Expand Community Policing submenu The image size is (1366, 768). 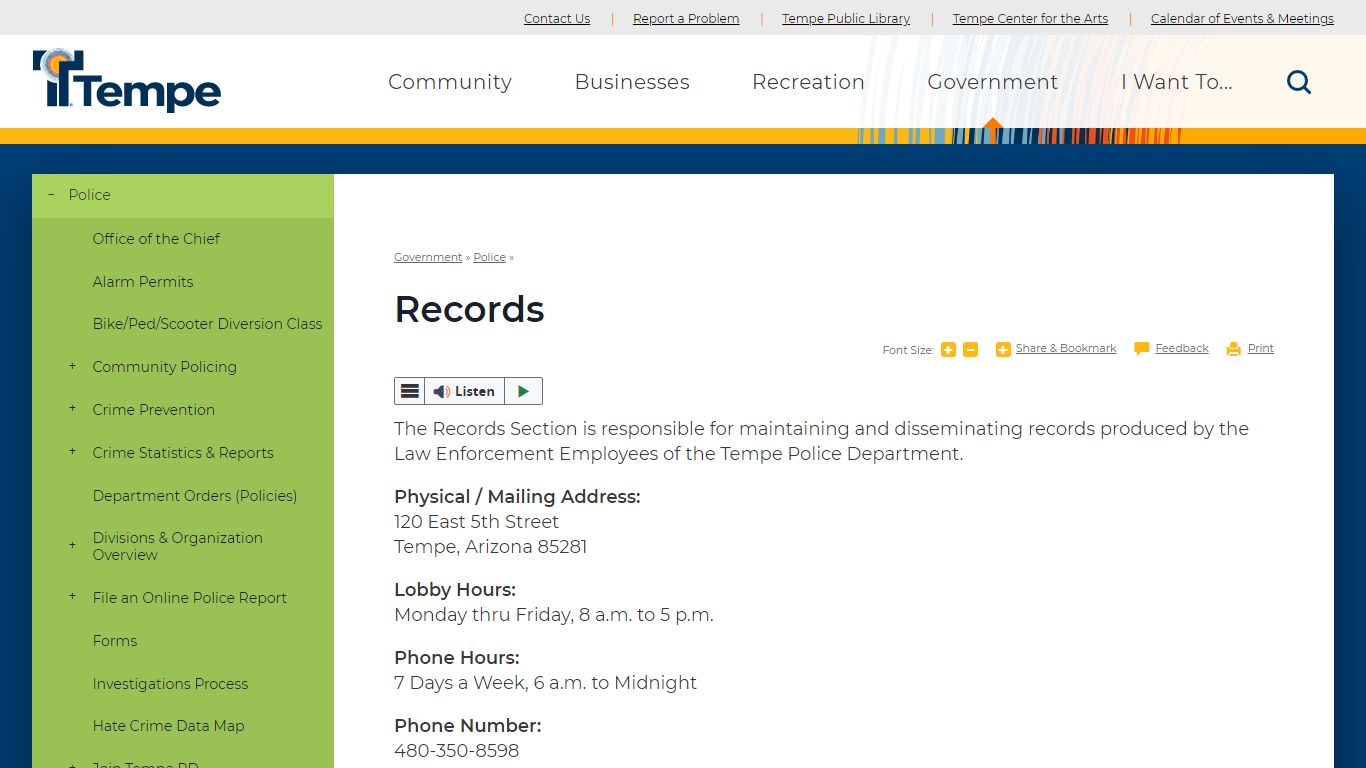click(x=72, y=366)
